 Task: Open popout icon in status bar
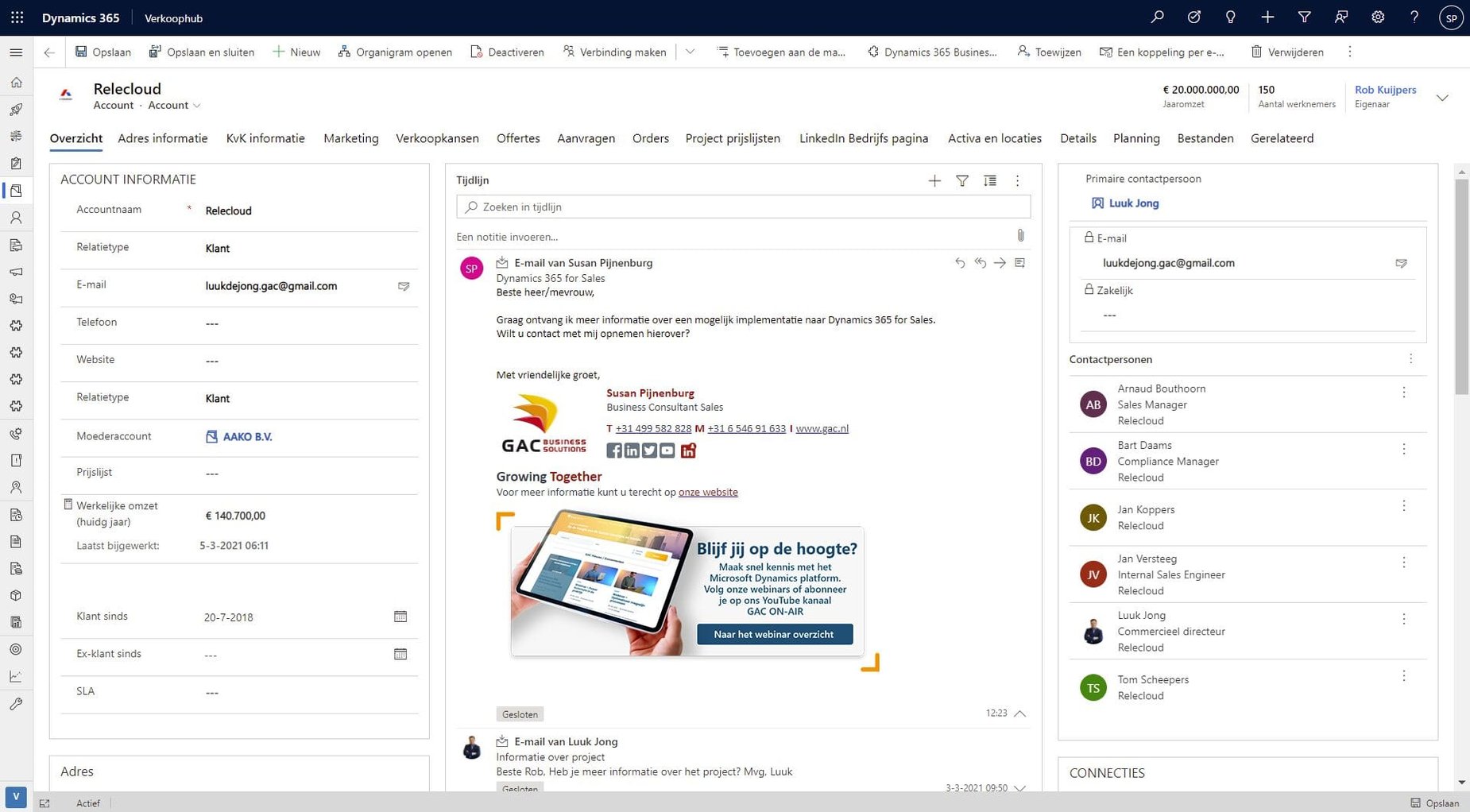coord(44,803)
